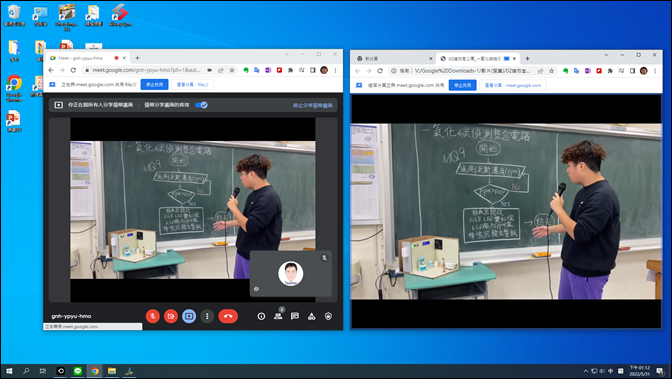Image resolution: width=672 pixels, height=379 pixels.
Task: Open the notification center in the taskbar
Action: (660, 371)
